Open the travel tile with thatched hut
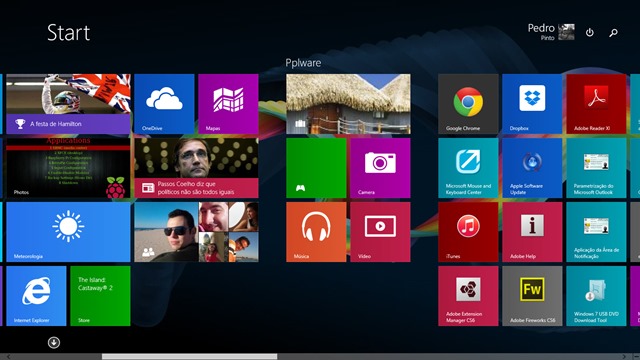Image resolution: width=640 pixels, height=360 pixels. (348, 104)
